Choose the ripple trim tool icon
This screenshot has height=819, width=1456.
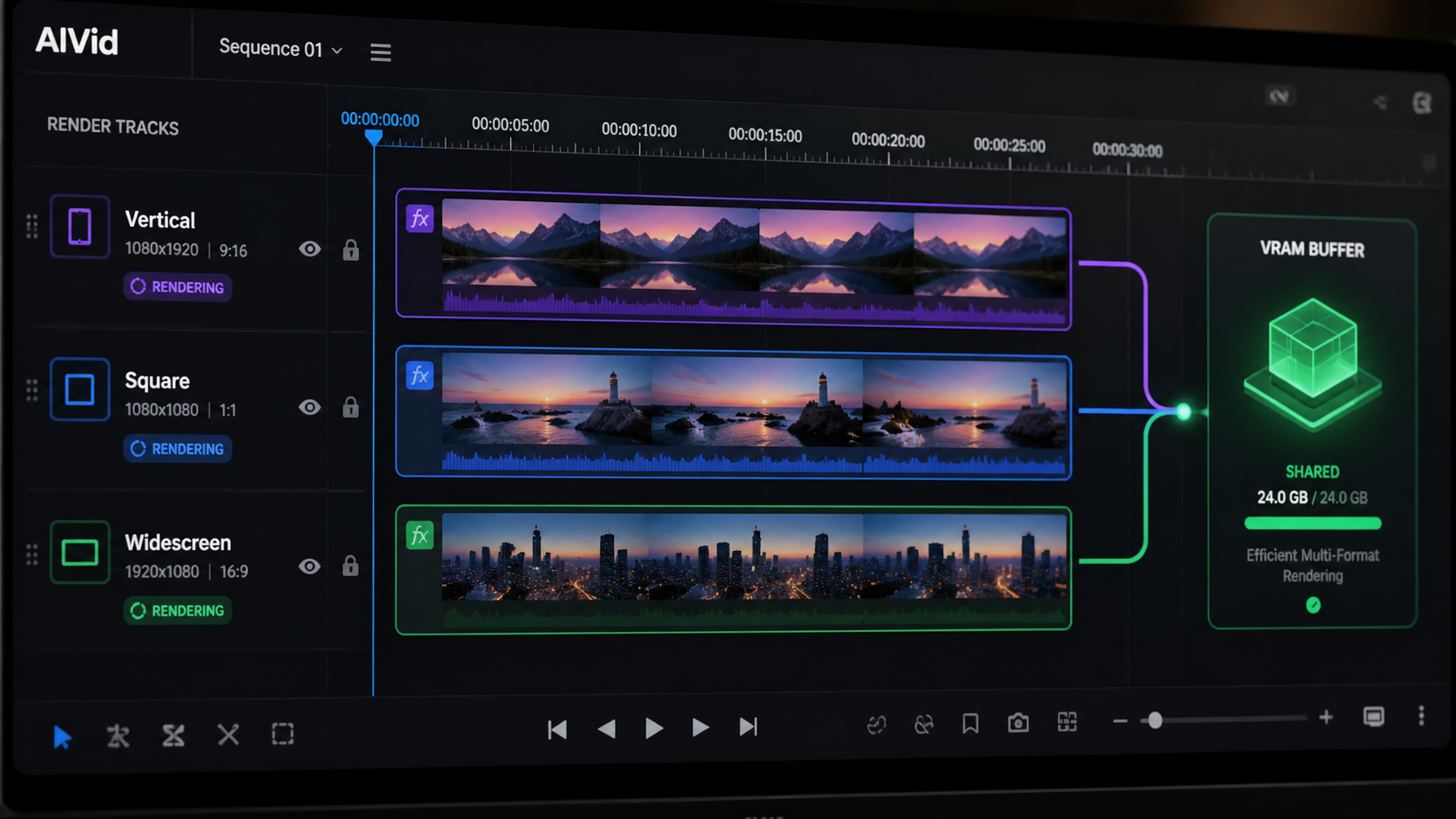(x=173, y=735)
